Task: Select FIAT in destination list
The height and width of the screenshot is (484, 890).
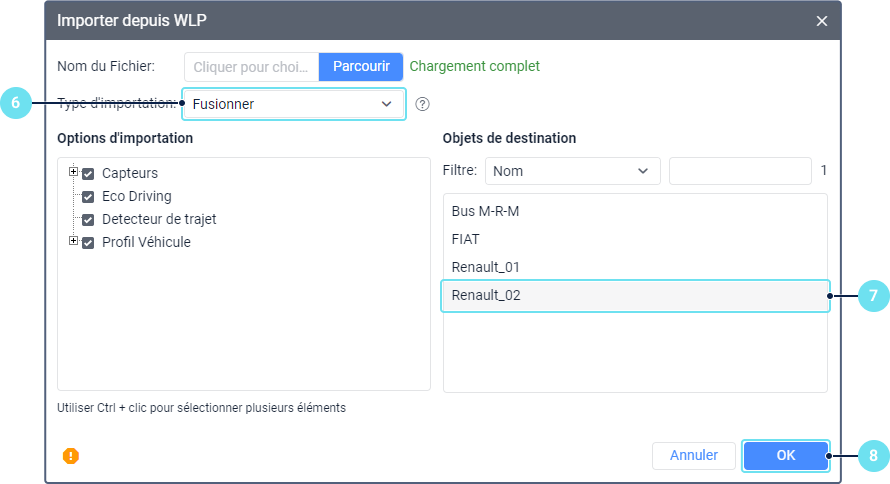Action: [466, 240]
